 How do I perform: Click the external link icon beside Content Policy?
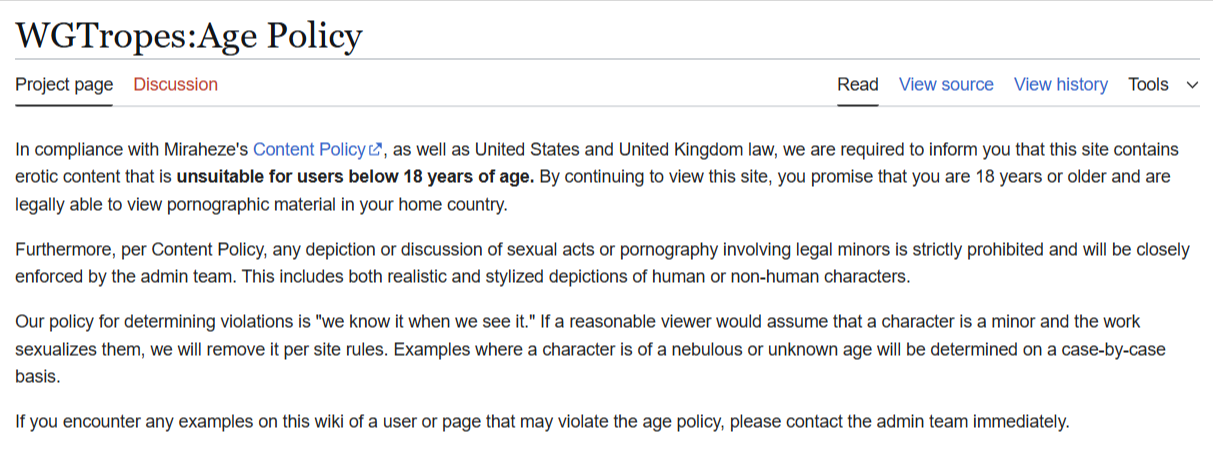coord(376,150)
